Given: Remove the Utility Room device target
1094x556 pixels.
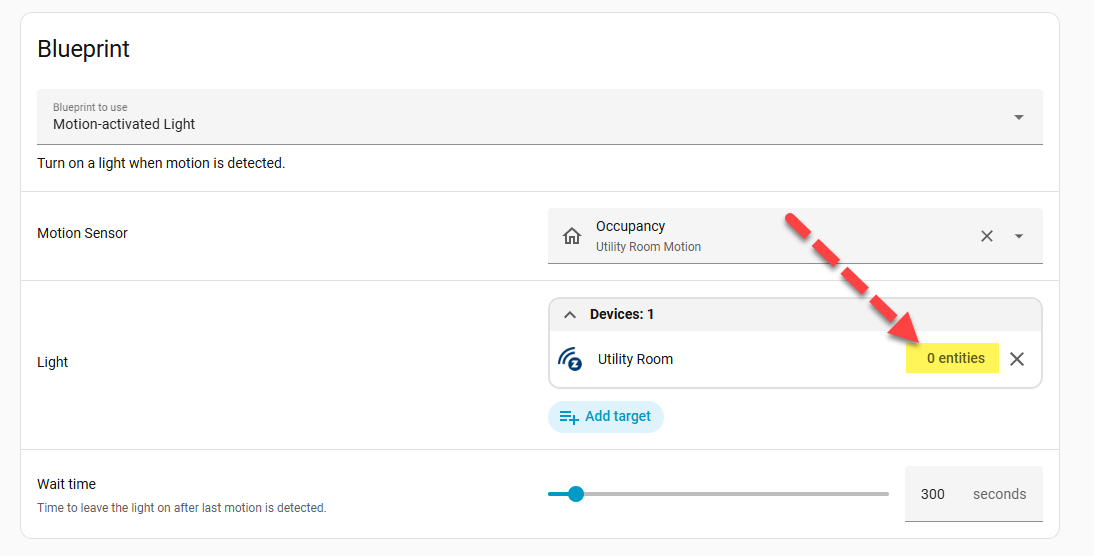Looking at the screenshot, I should [x=1017, y=359].
